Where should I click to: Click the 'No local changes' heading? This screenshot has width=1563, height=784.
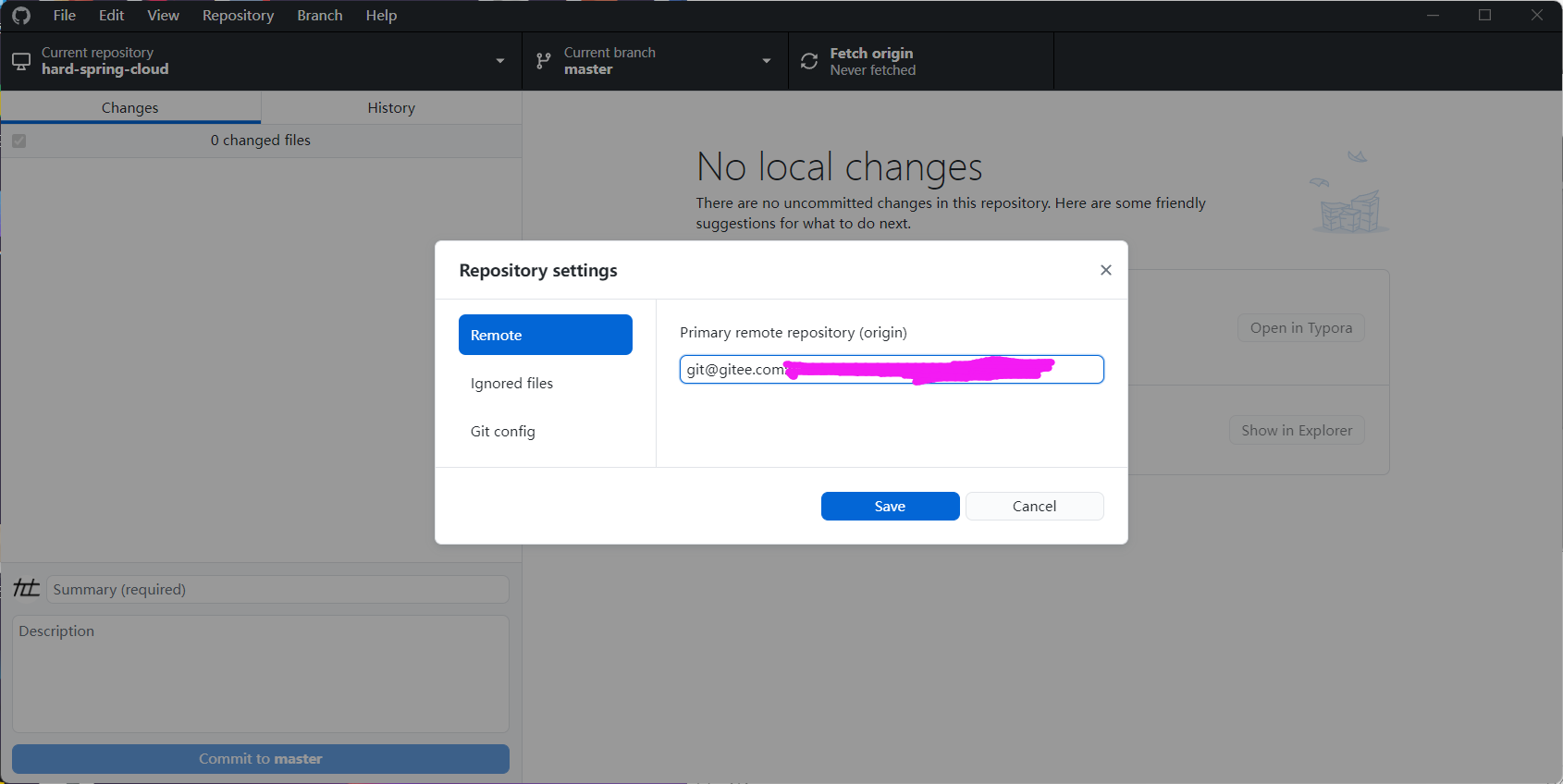[839, 167]
